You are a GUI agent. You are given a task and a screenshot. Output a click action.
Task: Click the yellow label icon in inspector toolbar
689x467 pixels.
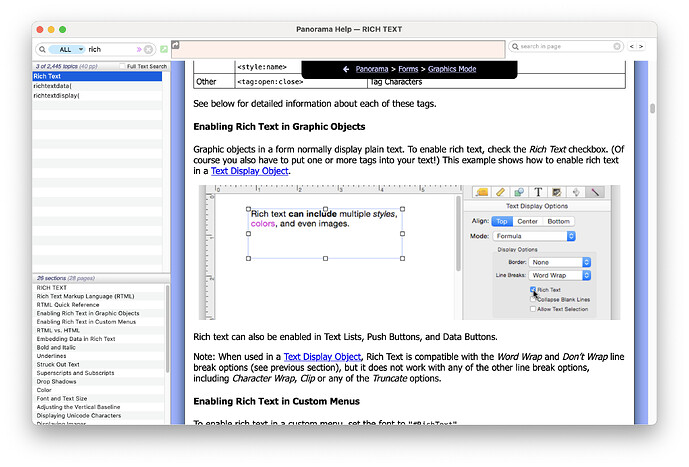point(482,192)
